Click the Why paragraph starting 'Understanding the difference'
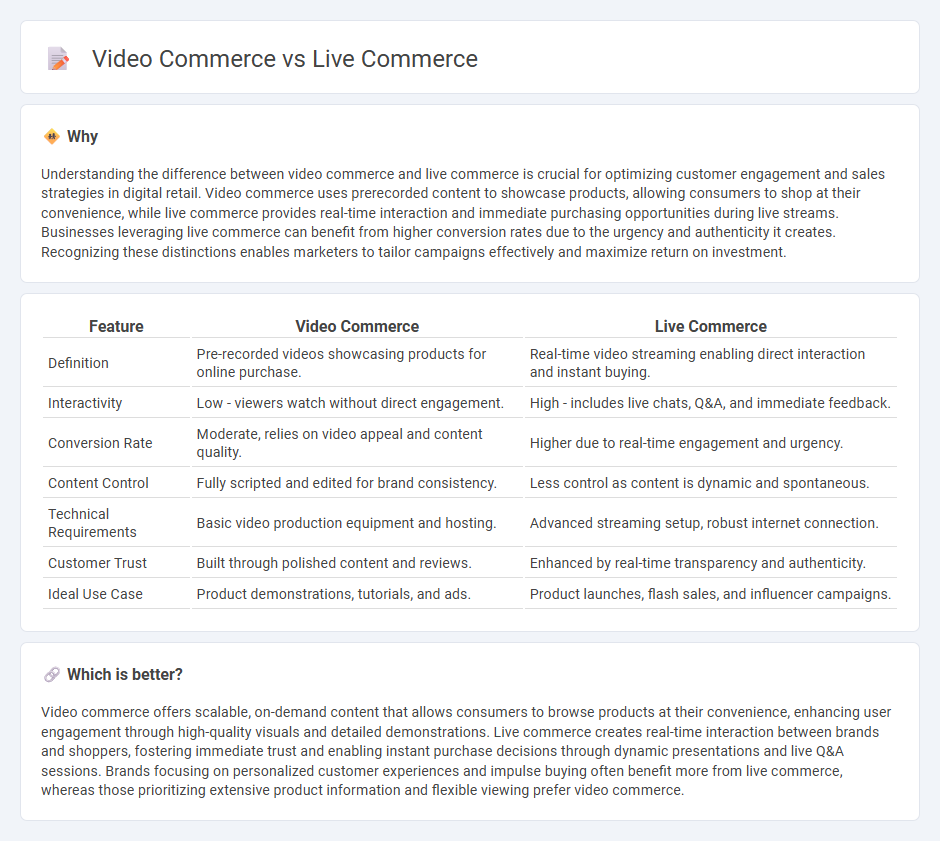940x841 pixels. tap(463, 213)
